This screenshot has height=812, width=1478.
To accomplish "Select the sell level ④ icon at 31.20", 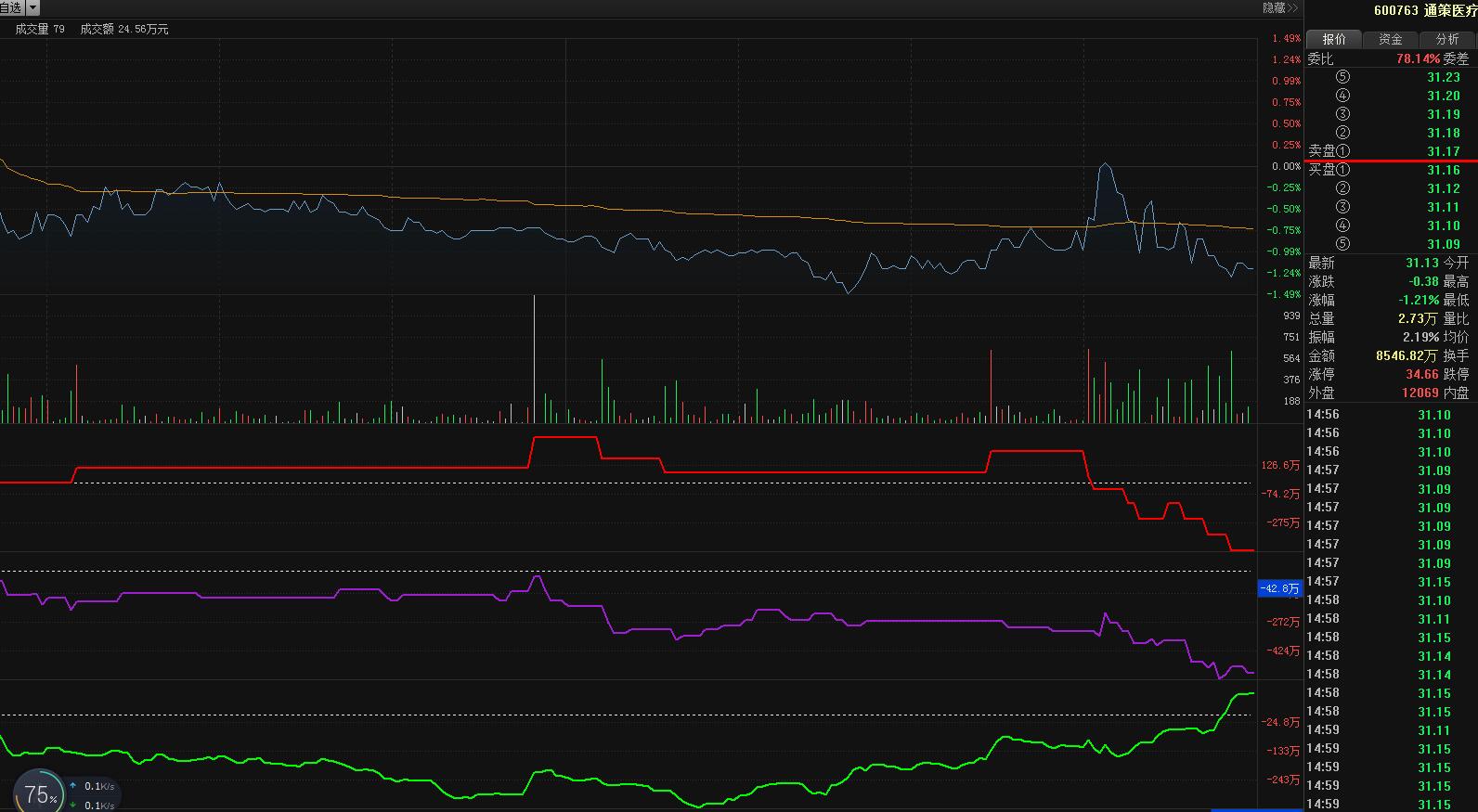I will click(1342, 96).
